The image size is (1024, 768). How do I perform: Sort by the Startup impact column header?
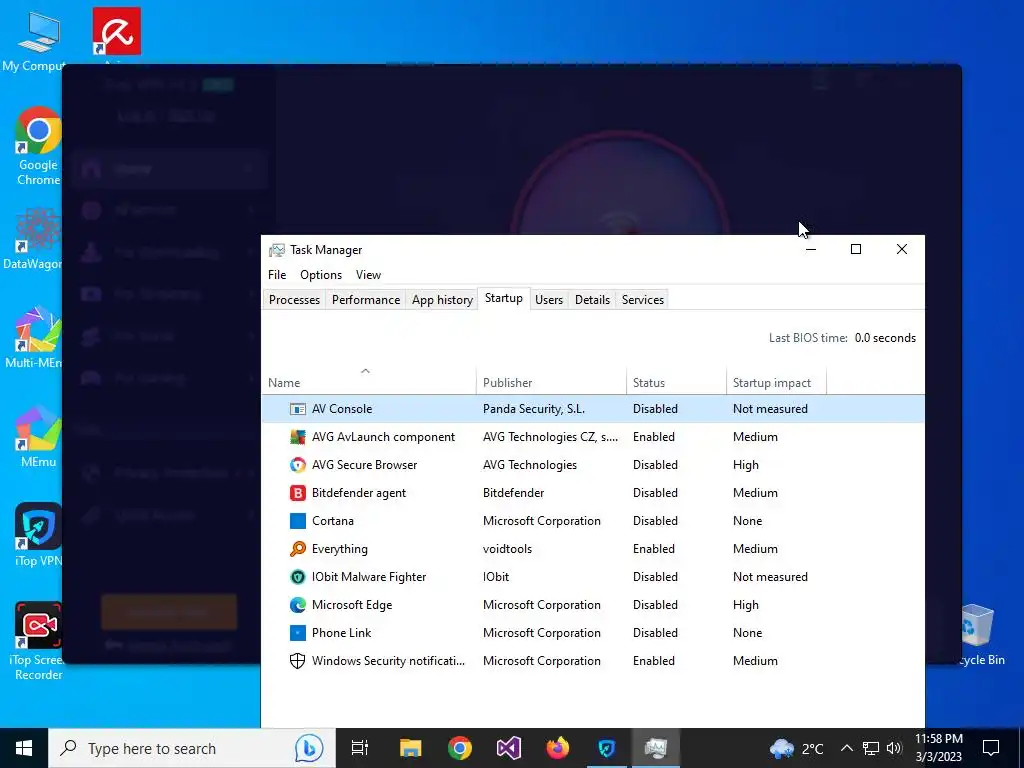point(776,383)
